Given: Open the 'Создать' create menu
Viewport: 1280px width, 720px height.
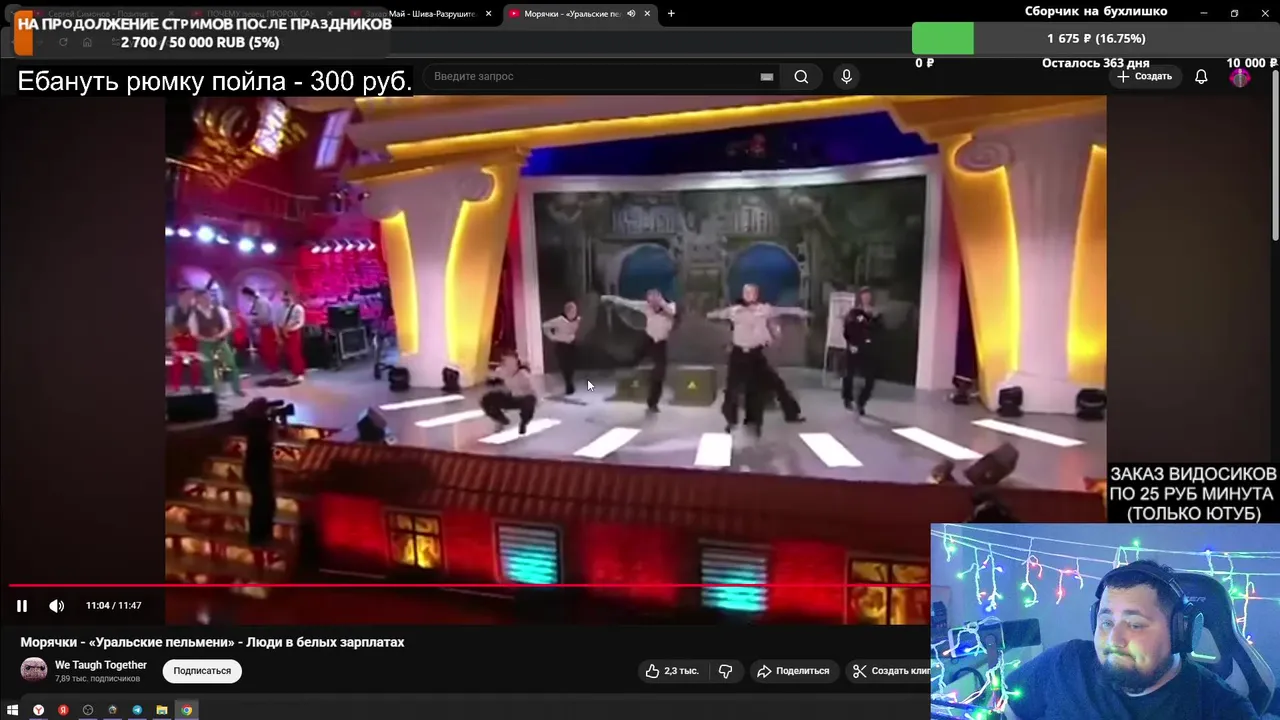Looking at the screenshot, I should 1145,76.
